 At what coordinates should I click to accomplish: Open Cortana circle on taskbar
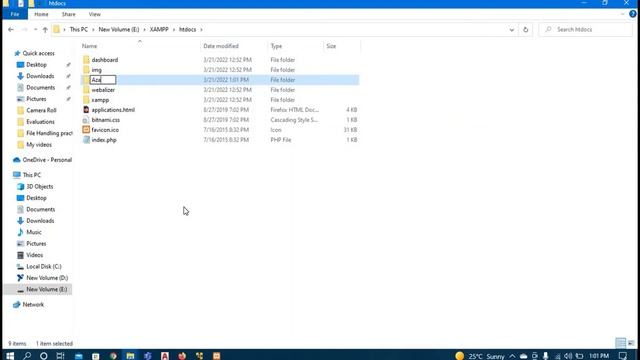(44, 356)
